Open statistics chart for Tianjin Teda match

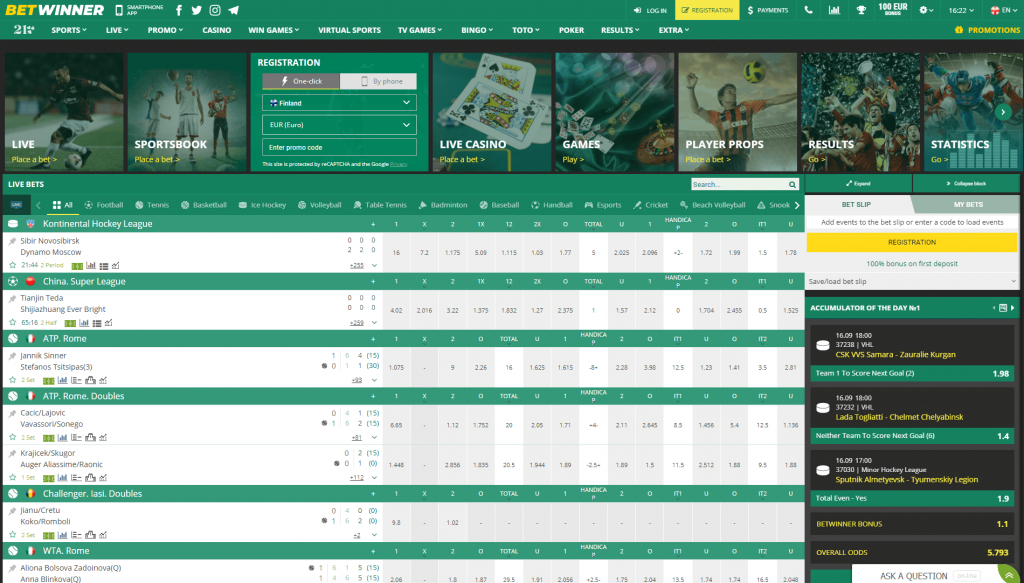(x=84, y=323)
